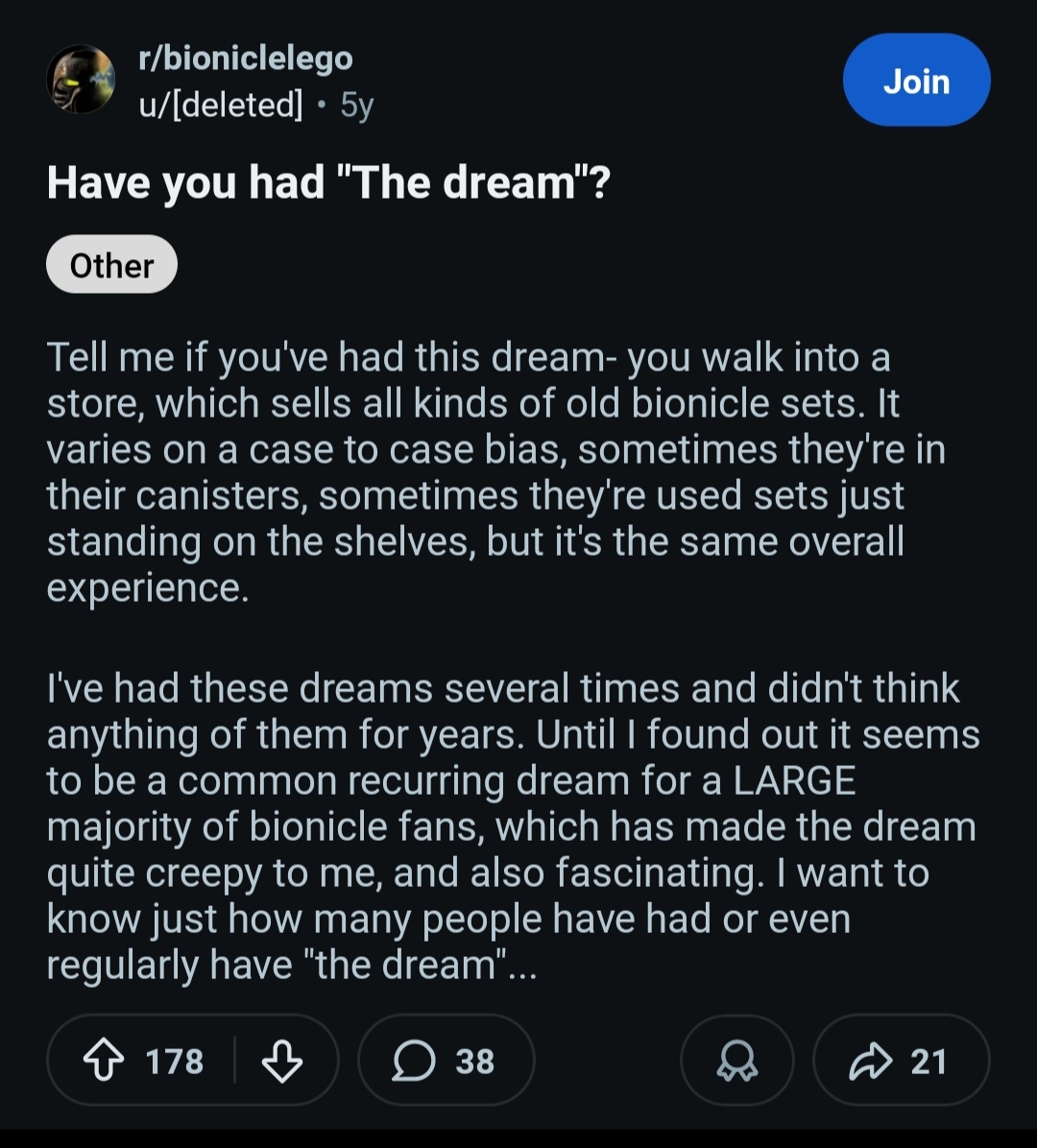1037x1148 pixels.
Task: Tap the share arrow icon
Action: coord(870,1061)
